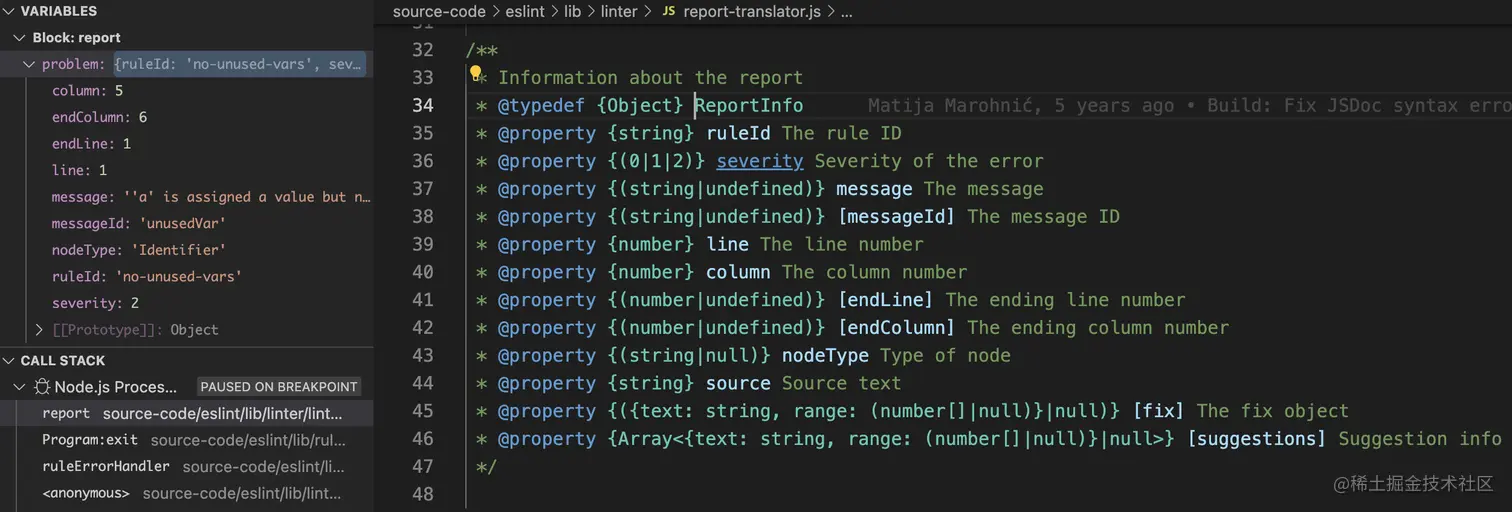The height and width of the screenshot is (512, 1512).
Task: Select the ruleErrorHandler stack frame
Action: coord(186,466)
